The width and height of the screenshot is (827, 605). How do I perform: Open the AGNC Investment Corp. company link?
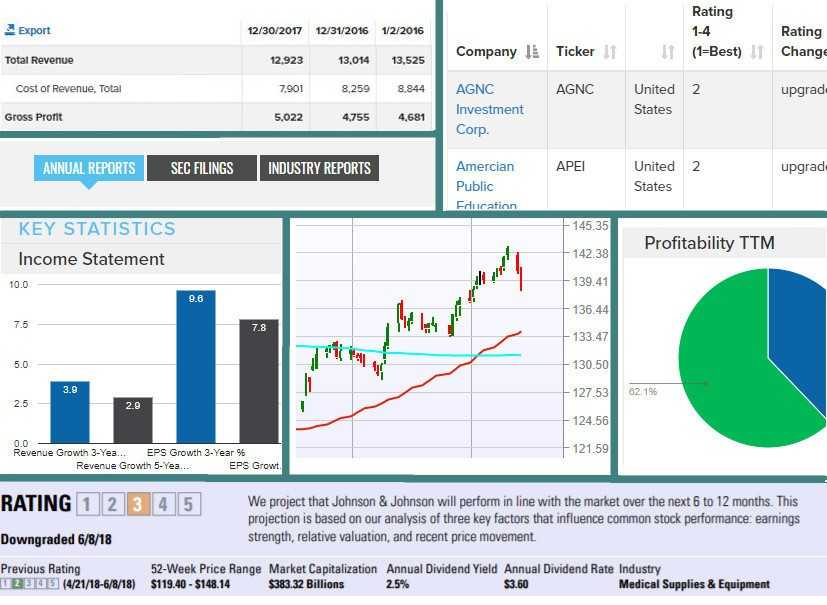click(489, 109)
